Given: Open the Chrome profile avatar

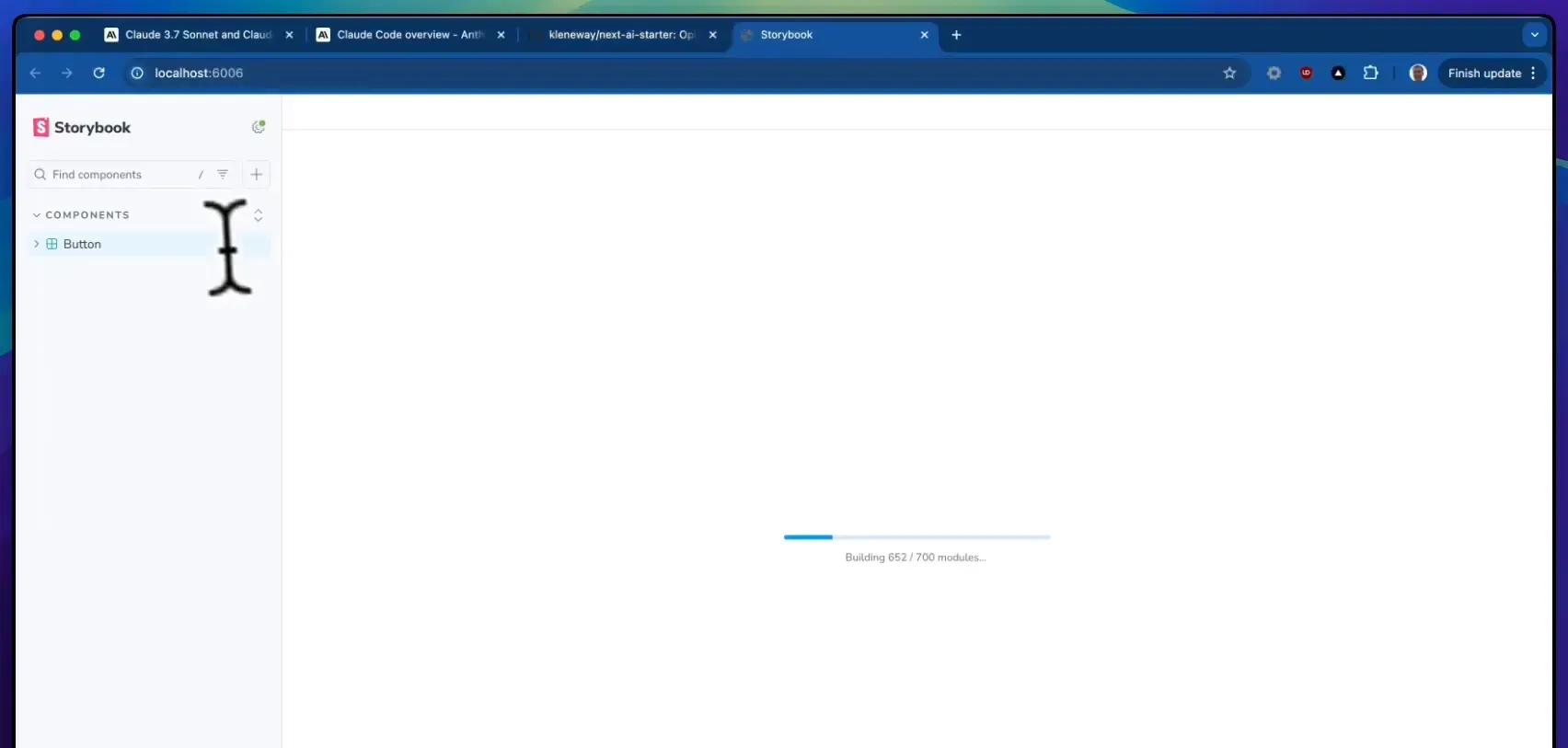Looking at the screenshot, I should [x=1418, y=73].
